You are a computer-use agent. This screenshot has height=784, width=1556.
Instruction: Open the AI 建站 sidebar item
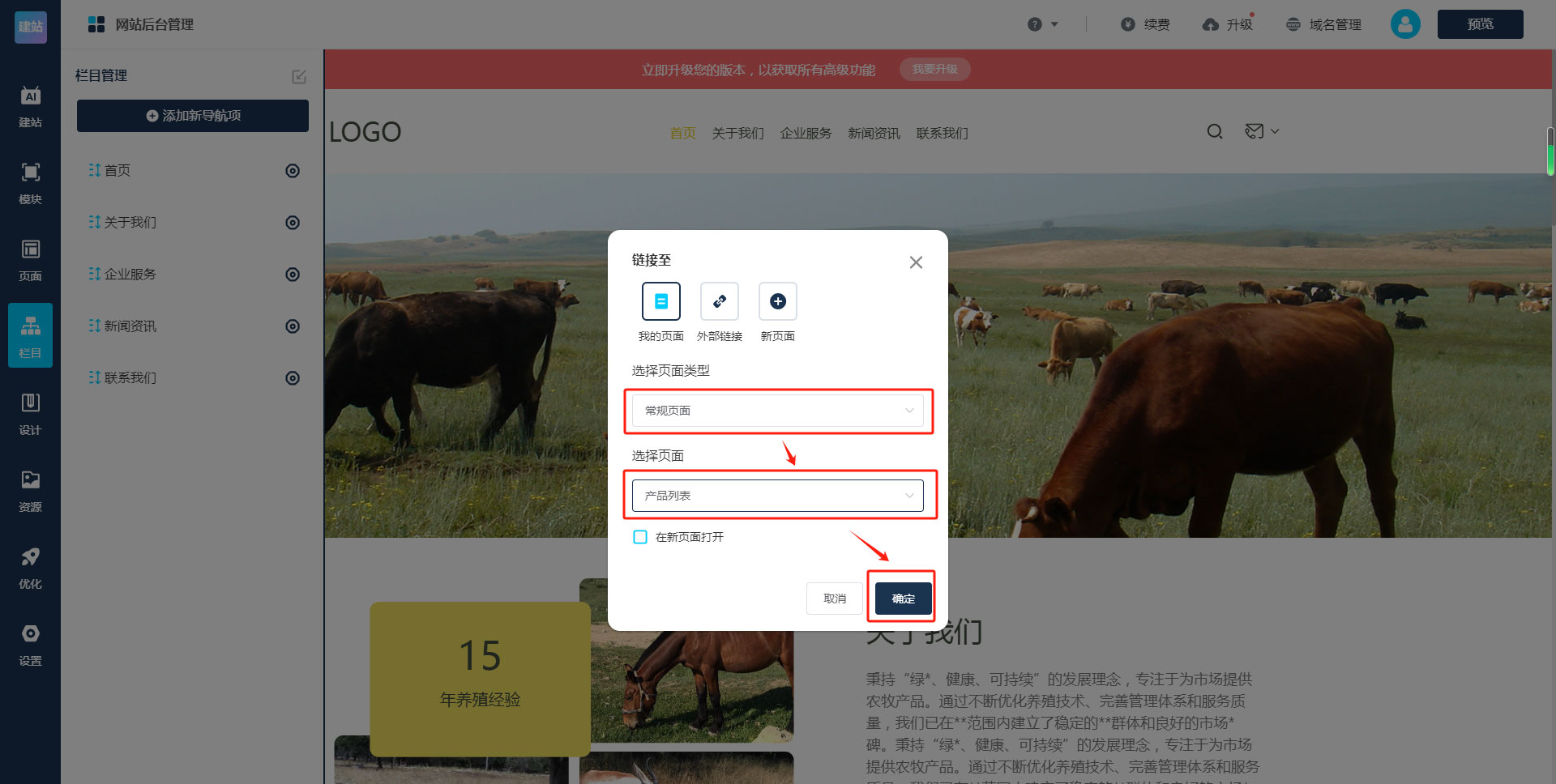[x=31, y=108]
